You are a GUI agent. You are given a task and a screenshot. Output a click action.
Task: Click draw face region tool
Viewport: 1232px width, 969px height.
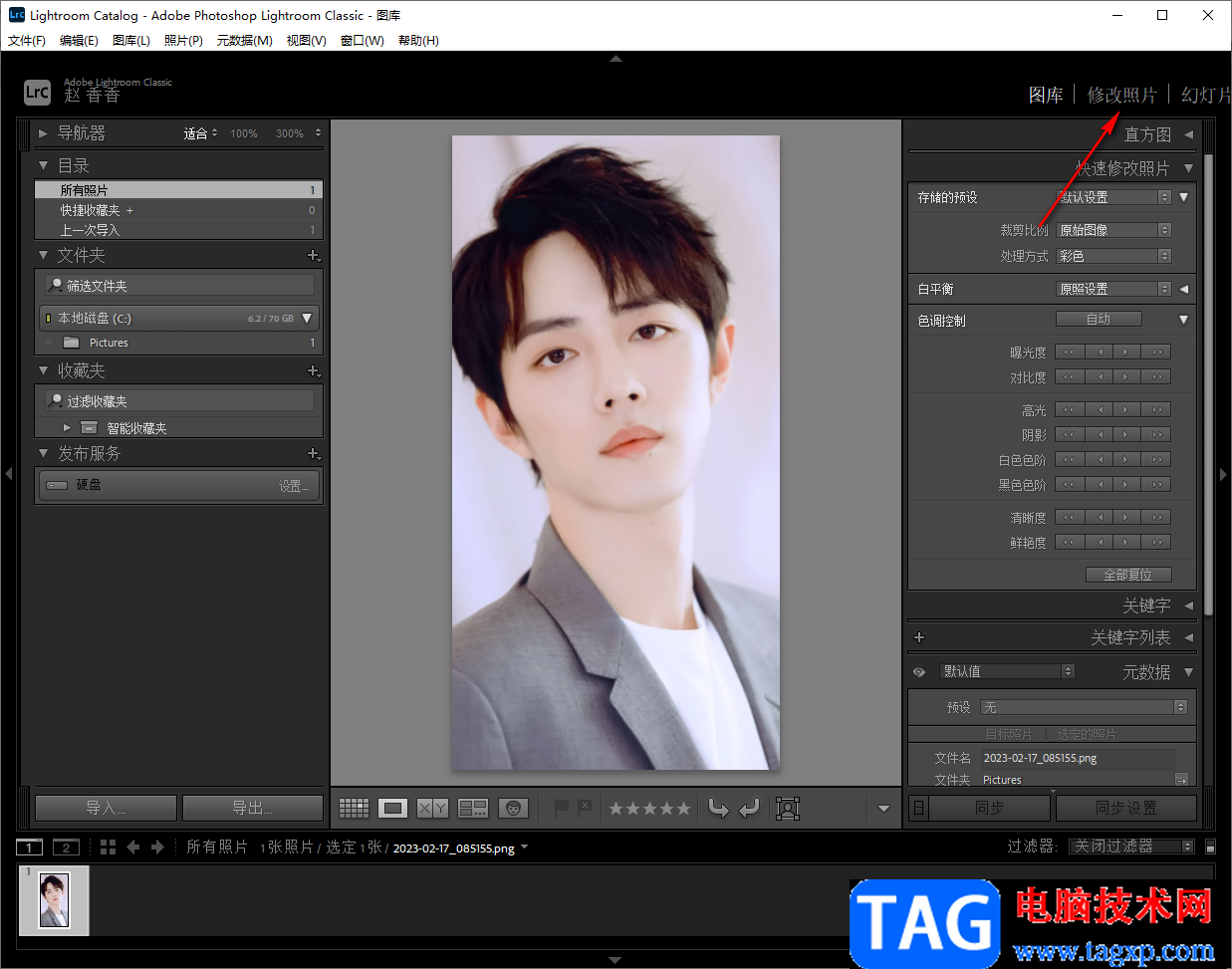coord(788,808)
